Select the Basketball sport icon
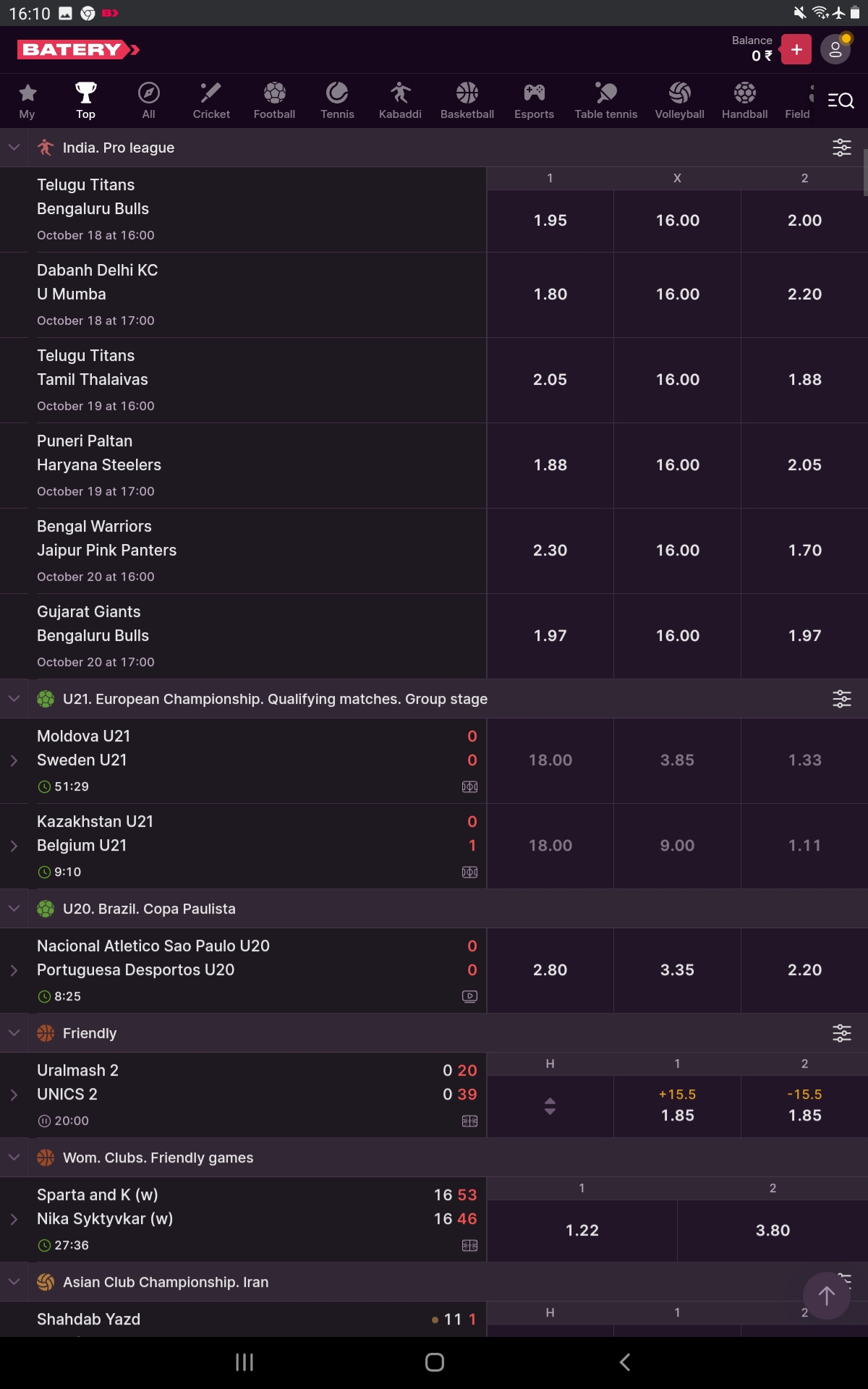 pyautogui.click(x=467, y=100)
